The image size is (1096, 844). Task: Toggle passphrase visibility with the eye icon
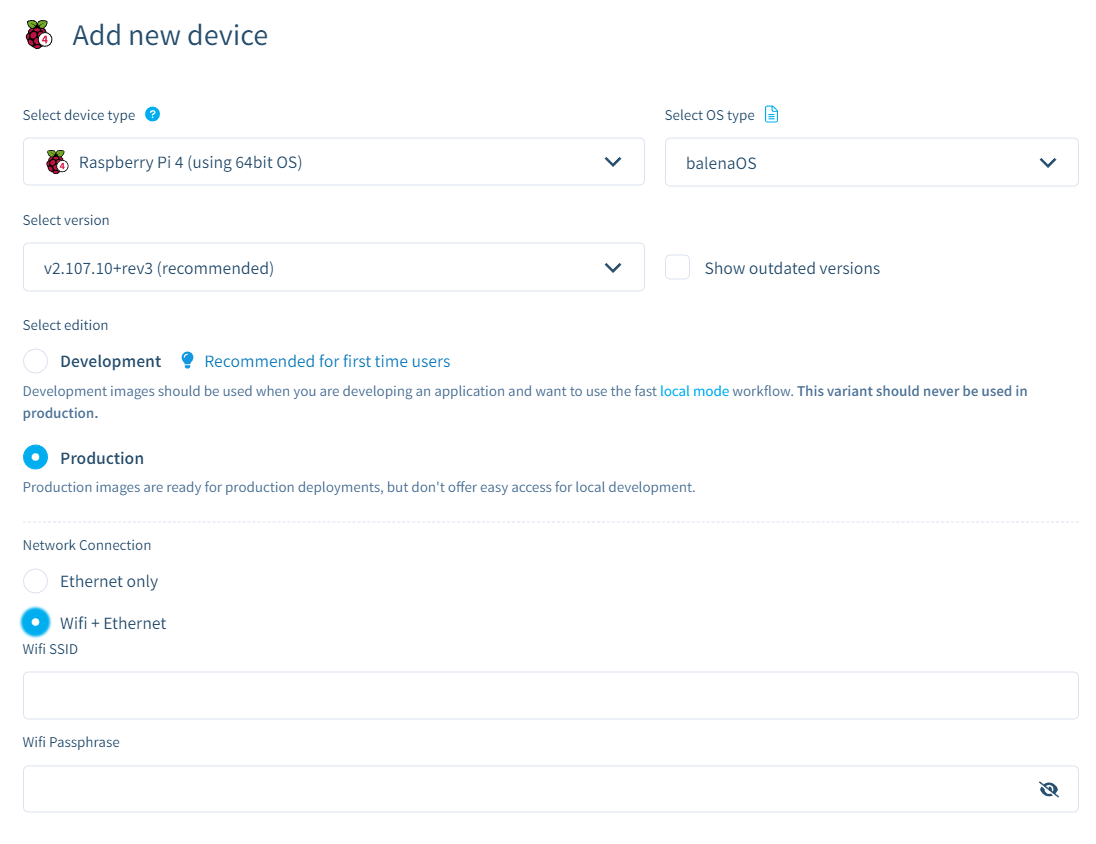[x=1048, y=789]
